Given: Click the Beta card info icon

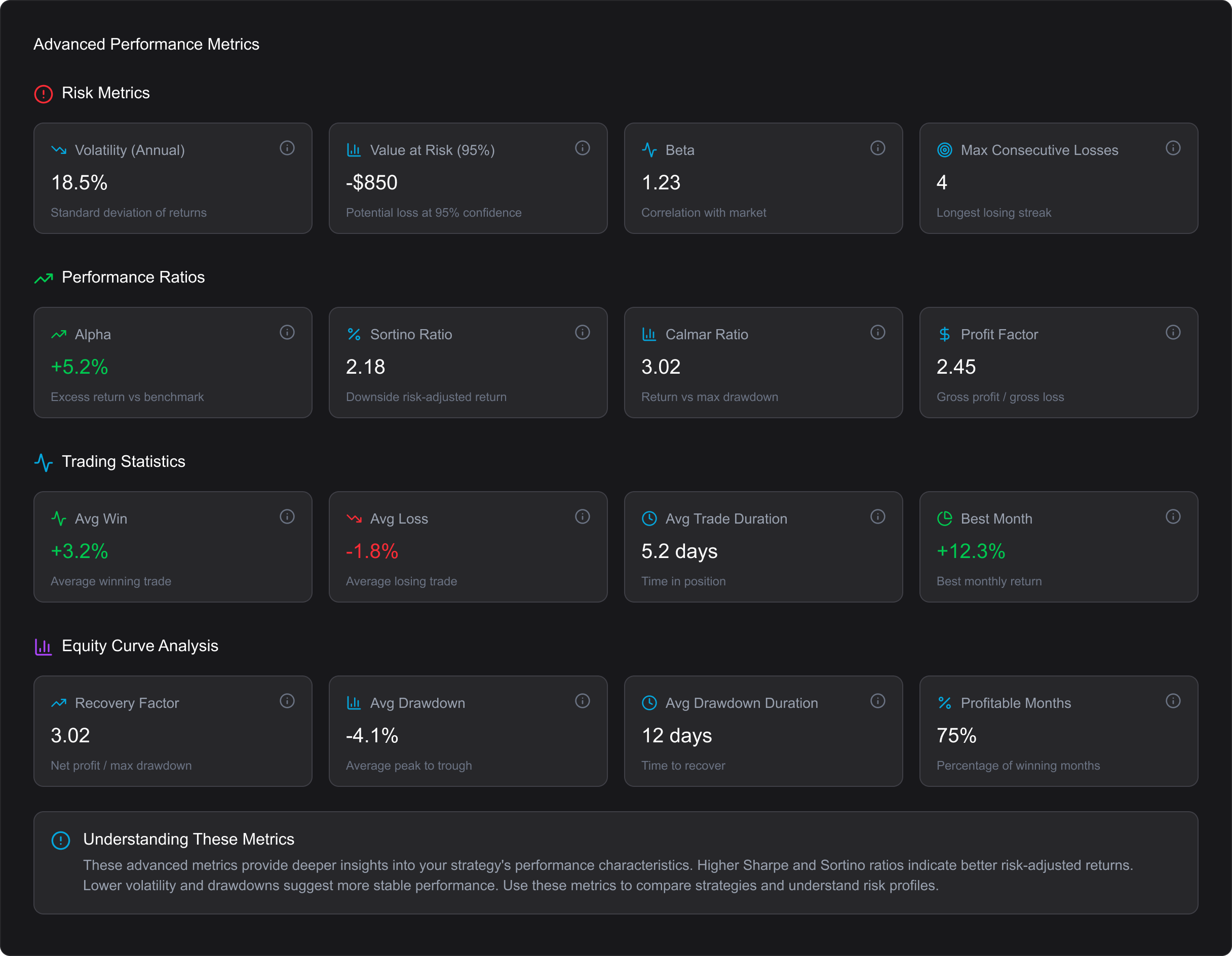Looking at the screenshot, I should tap(877, 148).
